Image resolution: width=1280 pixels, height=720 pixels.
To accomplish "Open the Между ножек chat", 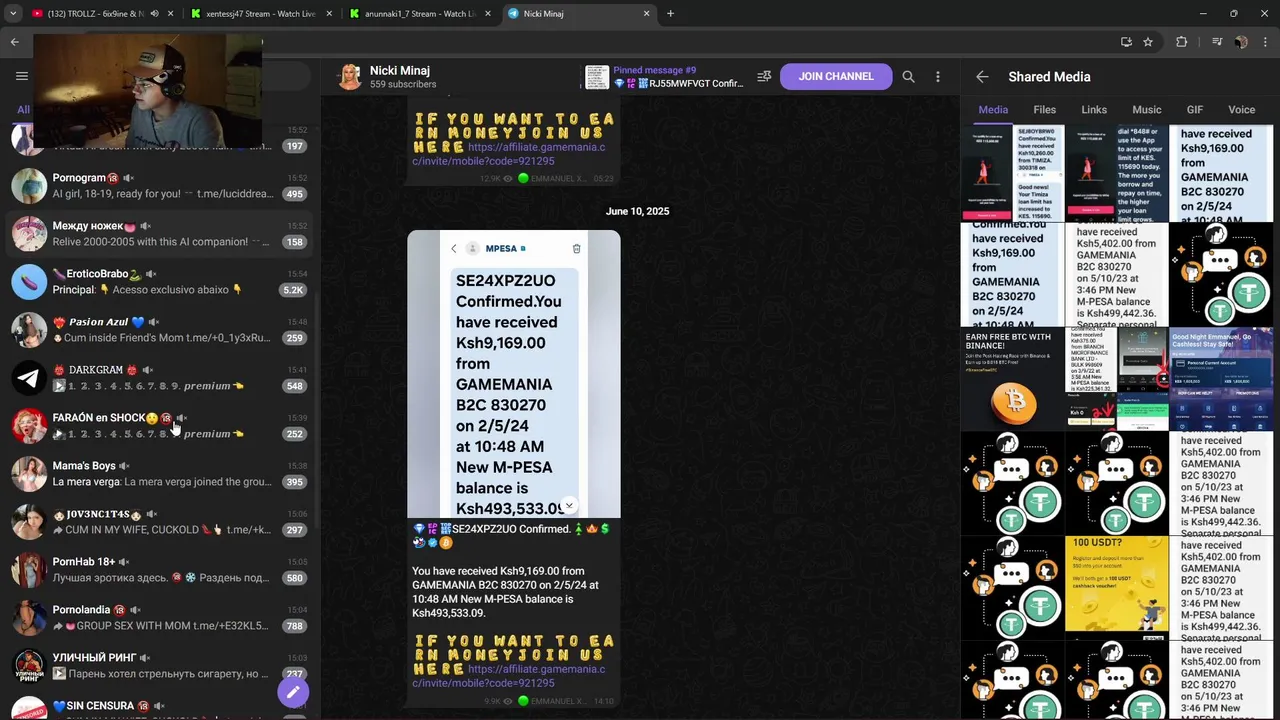I will (160, 234).
